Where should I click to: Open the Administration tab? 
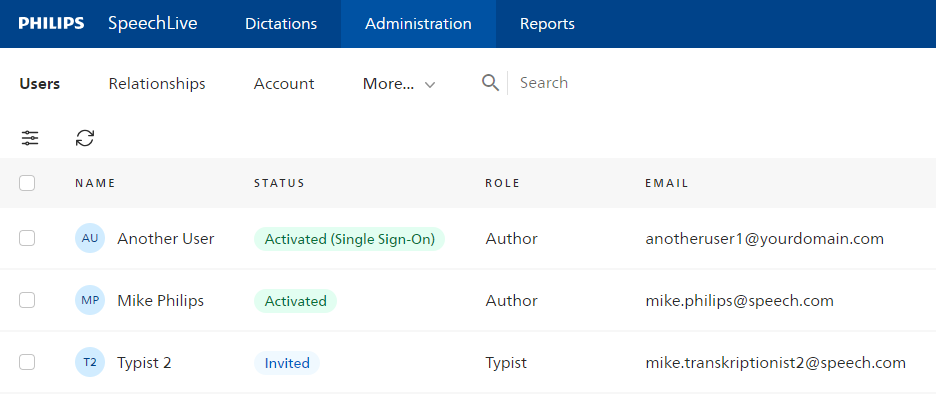418,24
